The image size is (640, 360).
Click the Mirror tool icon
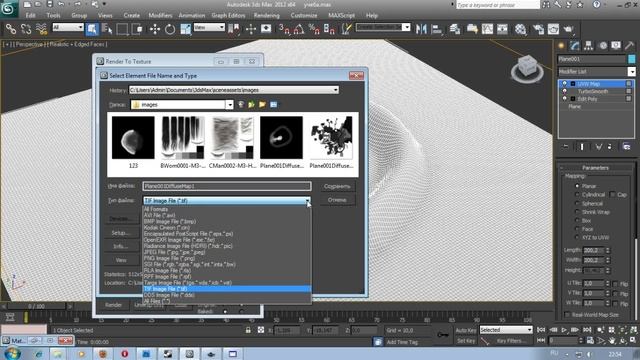pyautogui.click(x=421, y=29)
